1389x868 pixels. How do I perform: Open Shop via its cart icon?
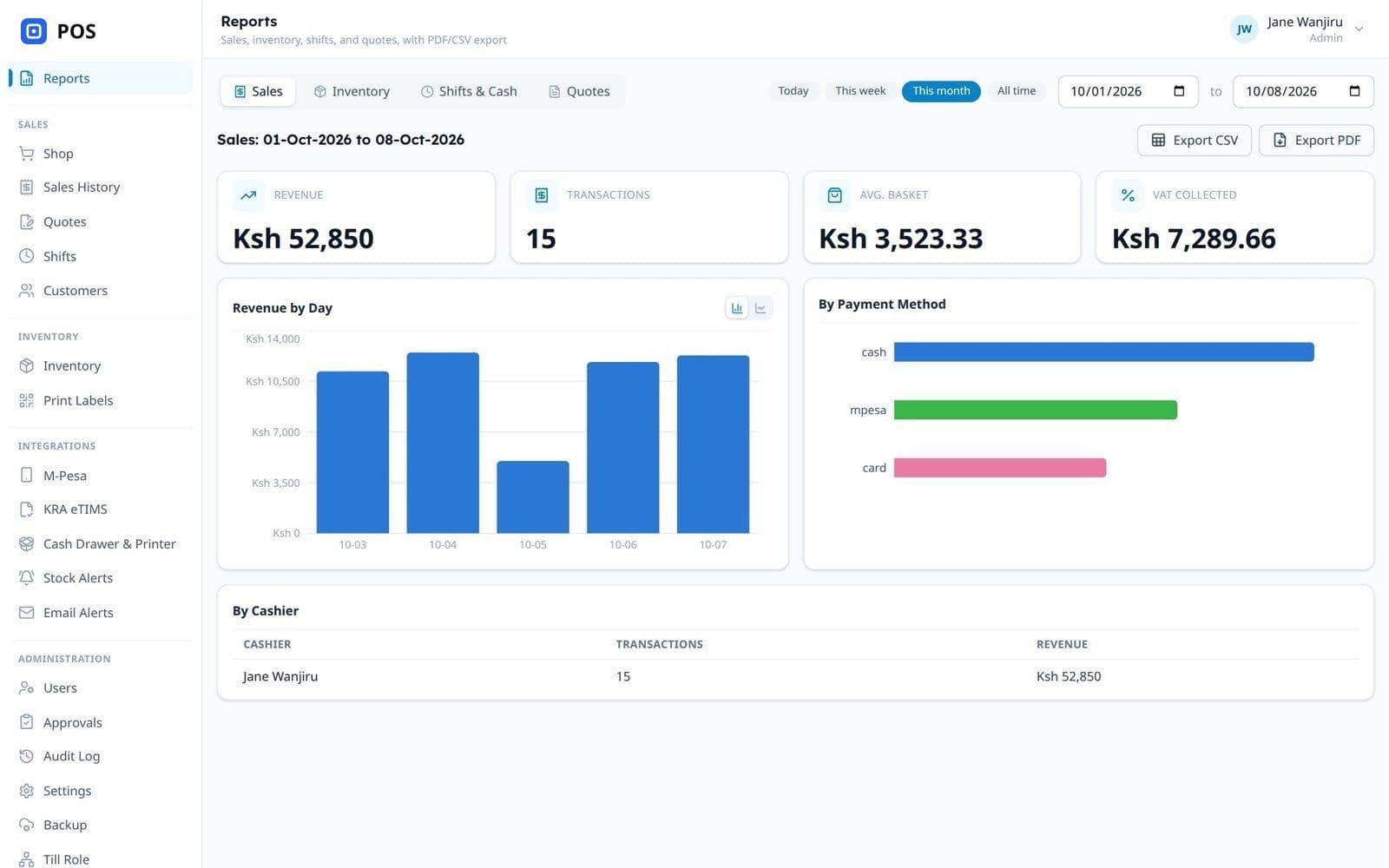click(x=27, y=154)
